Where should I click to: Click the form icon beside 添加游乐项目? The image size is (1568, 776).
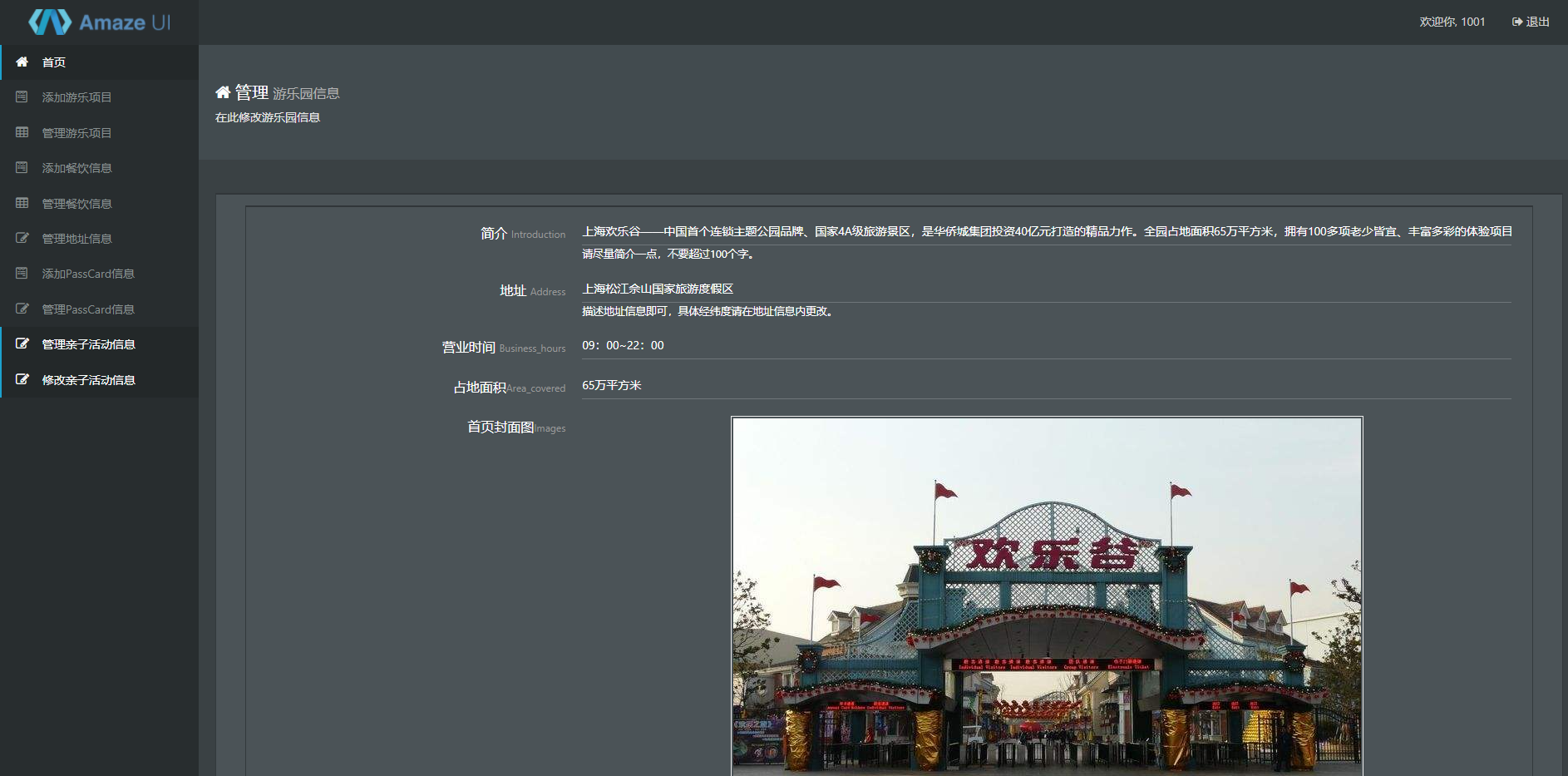pyautogui.click(x=22, y=97)
